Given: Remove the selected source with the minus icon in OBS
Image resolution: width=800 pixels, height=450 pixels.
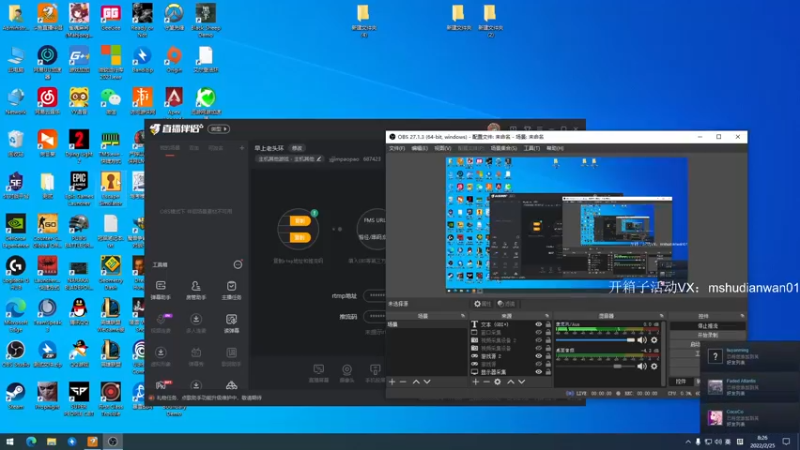Looking at the screenshot, I should (486, 382).
